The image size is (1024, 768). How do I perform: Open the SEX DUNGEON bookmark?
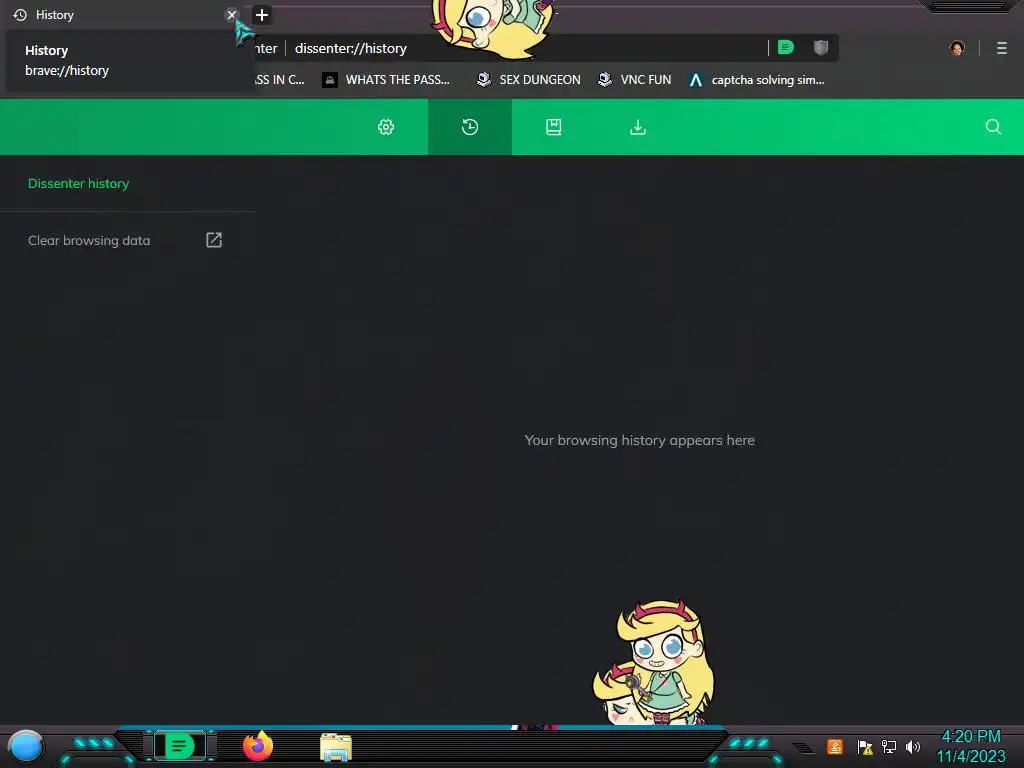529,80
